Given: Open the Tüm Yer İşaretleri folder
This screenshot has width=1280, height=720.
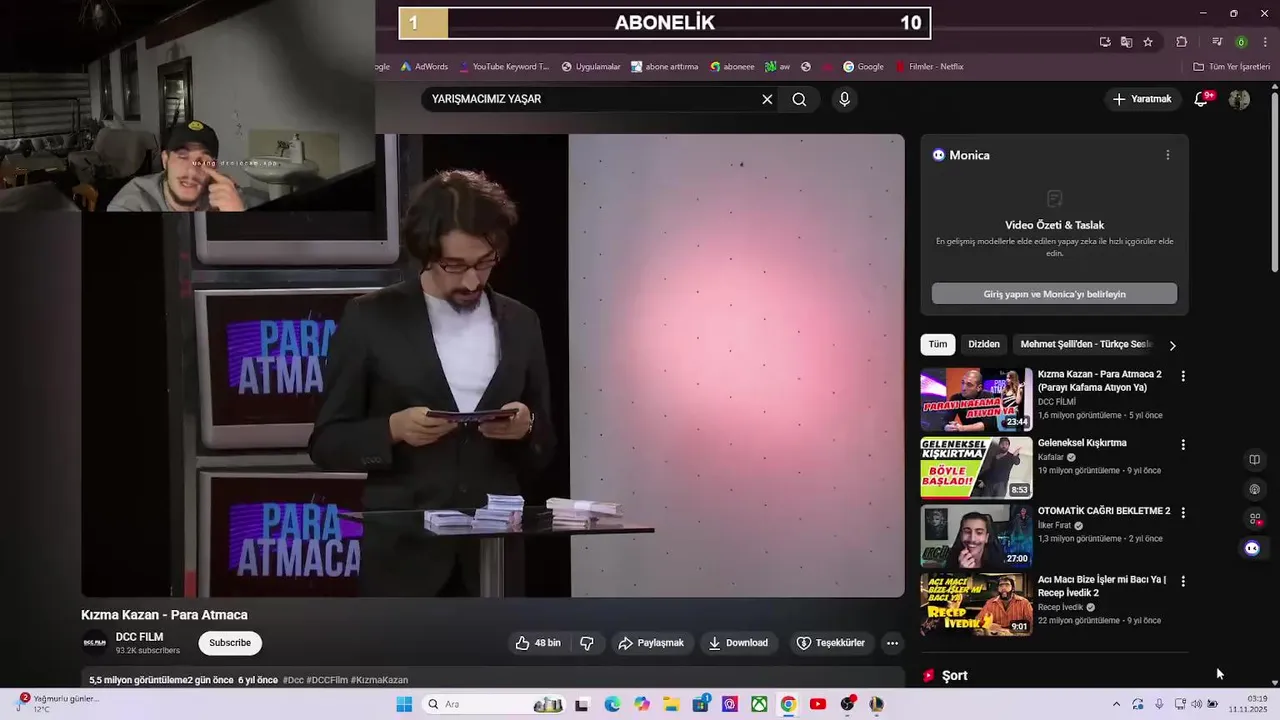Looking at the screenshot, I should (x=1231, y=67).
